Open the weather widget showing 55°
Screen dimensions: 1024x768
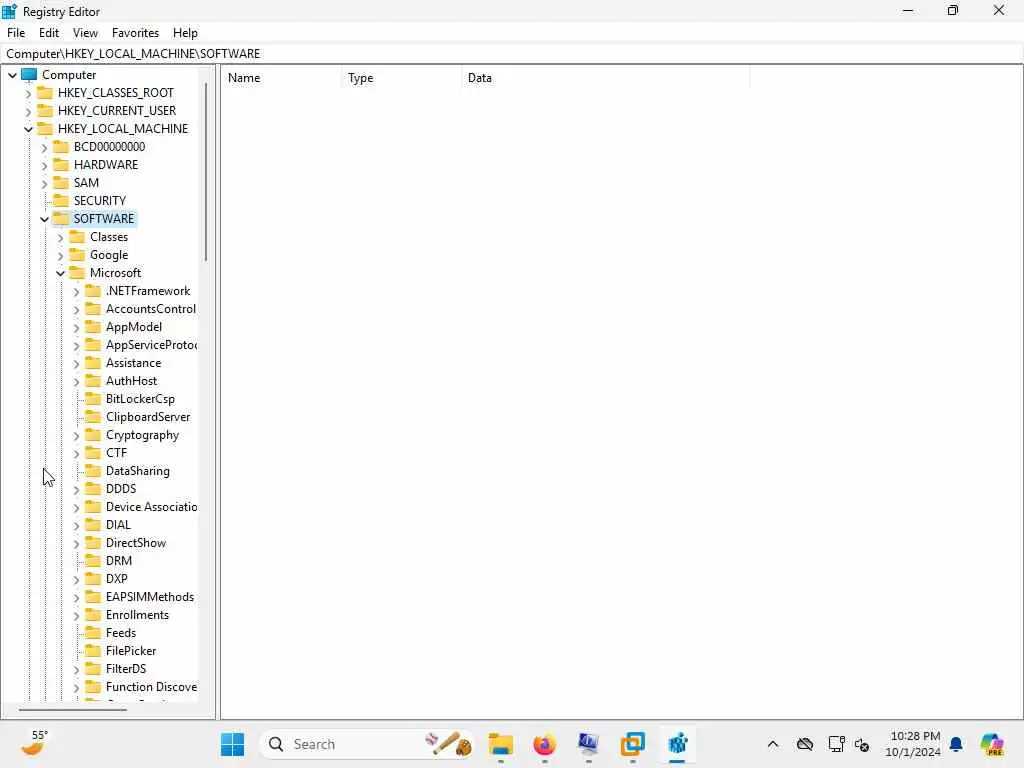(x=35, y=743)
